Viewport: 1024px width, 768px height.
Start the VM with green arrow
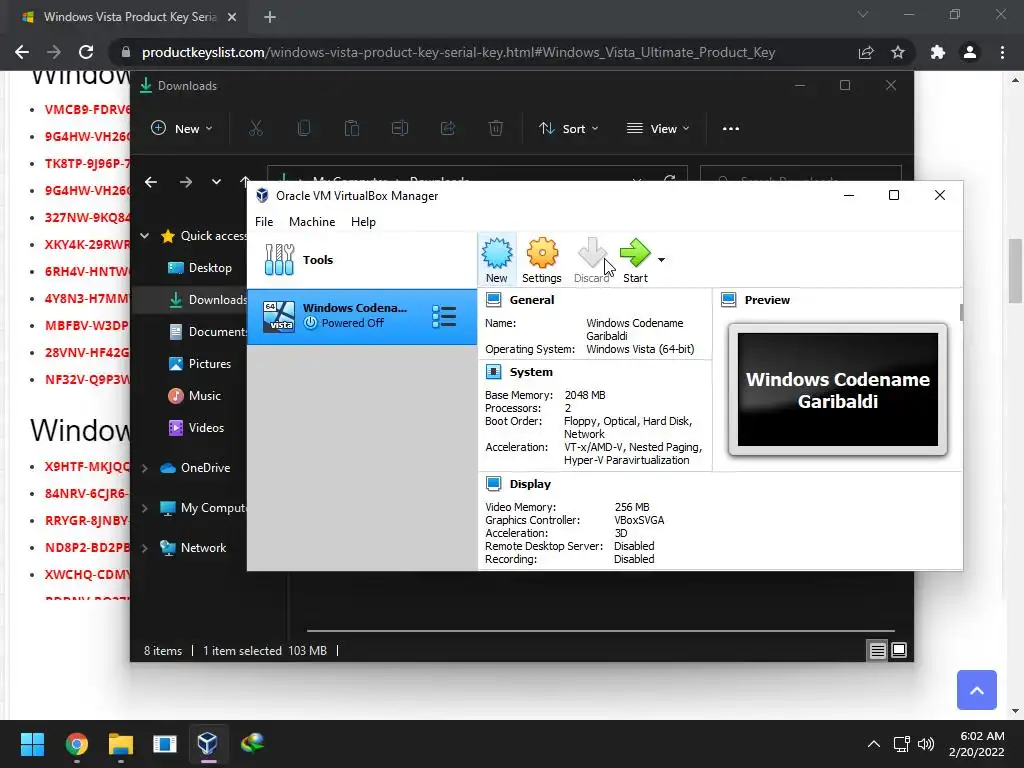point(635,260)
